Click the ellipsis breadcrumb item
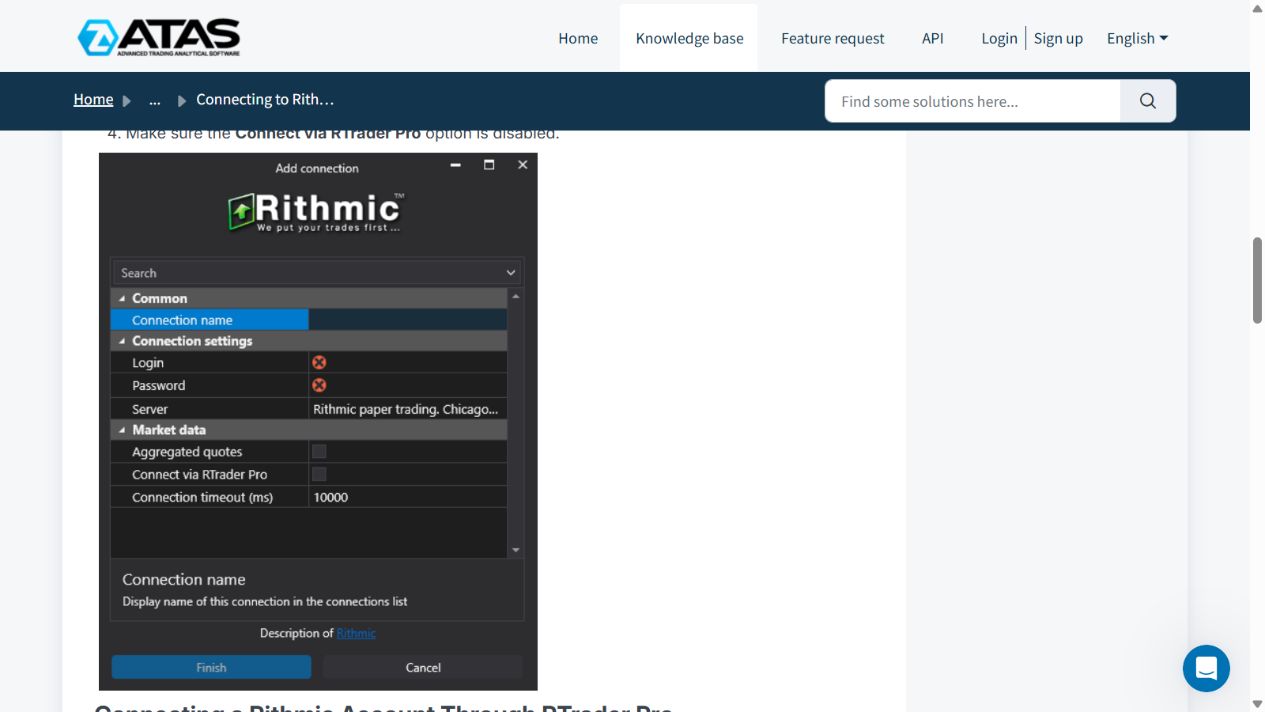The width and height of the screenshot is (1265, 712). 155,100
